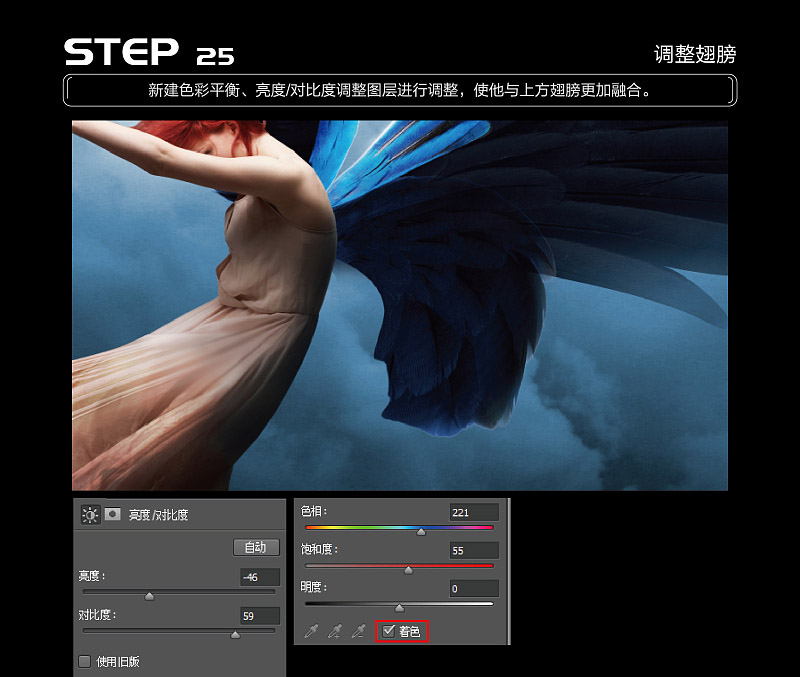Click the 饱和度 saturation slider handle
This screenshot has width=800, height=677.
[x=409, y=570]
